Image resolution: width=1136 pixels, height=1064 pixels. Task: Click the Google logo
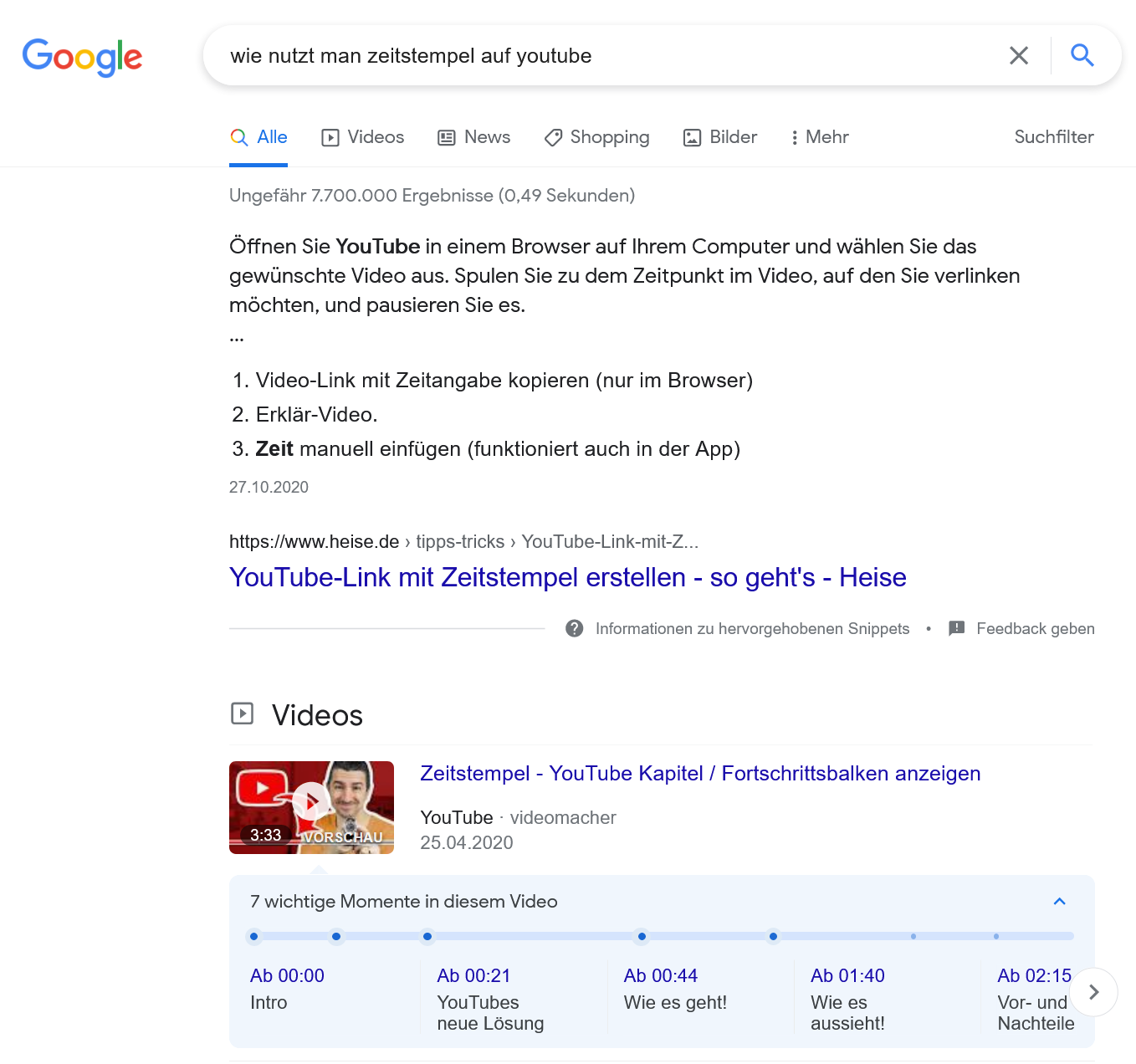pyautogui.click(x=82, y=57)
